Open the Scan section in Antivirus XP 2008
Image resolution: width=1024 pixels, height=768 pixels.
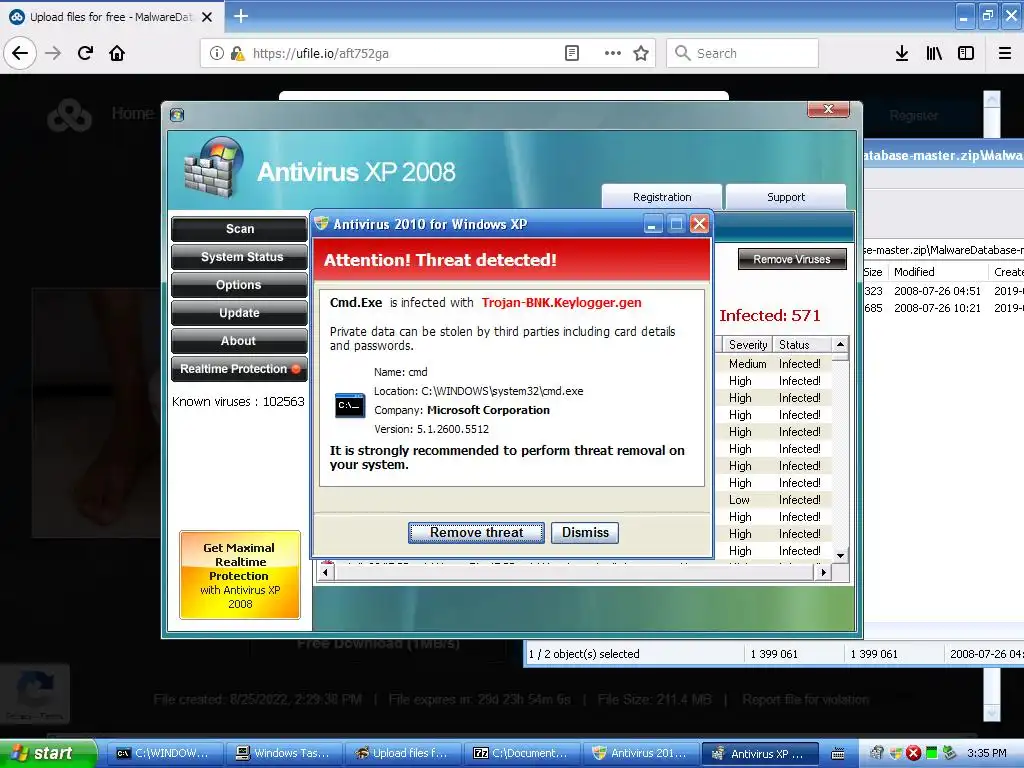pyautogui.click(x=239, y=229)
